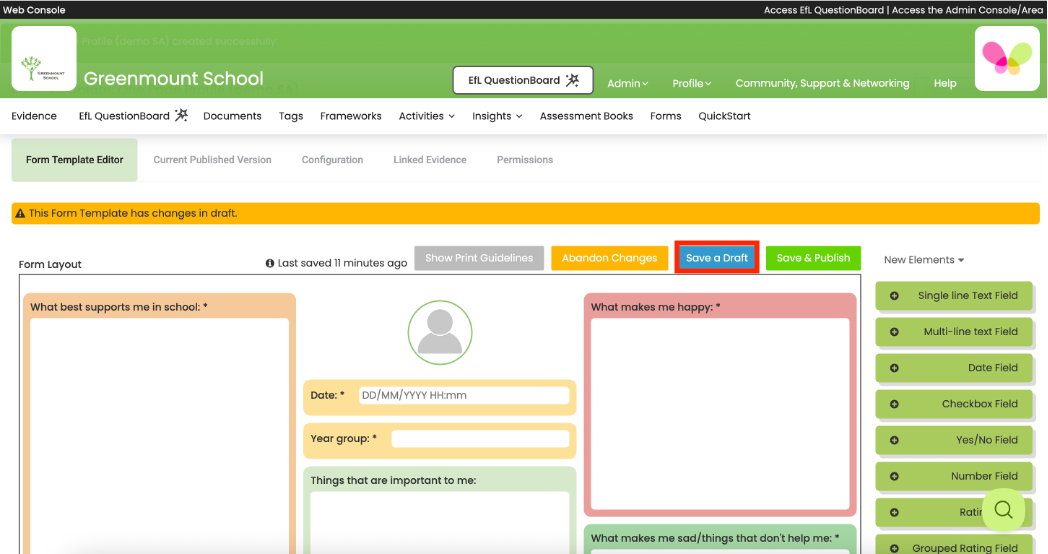The height and width of the screenshot is (554, 1048).
Task: Add a Checkbox Field element
Action: (x=954, y=404)
